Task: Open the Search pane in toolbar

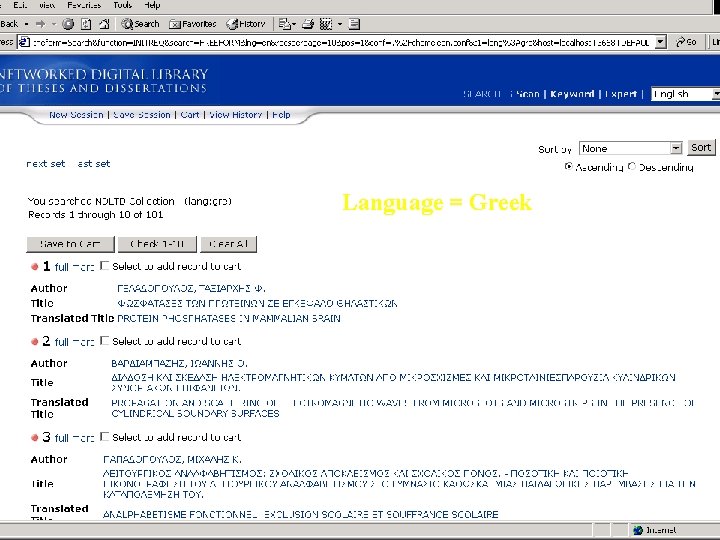Action: 140,24
